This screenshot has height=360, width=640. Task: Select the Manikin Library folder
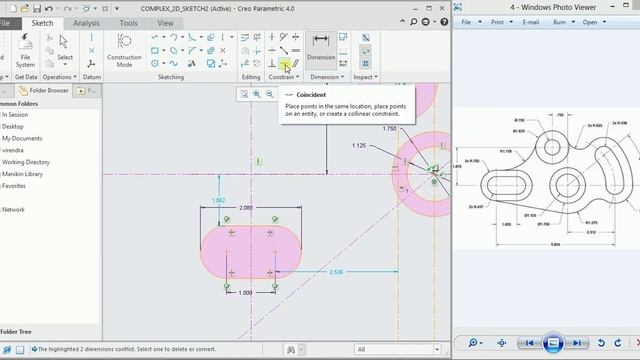point(22,174)
